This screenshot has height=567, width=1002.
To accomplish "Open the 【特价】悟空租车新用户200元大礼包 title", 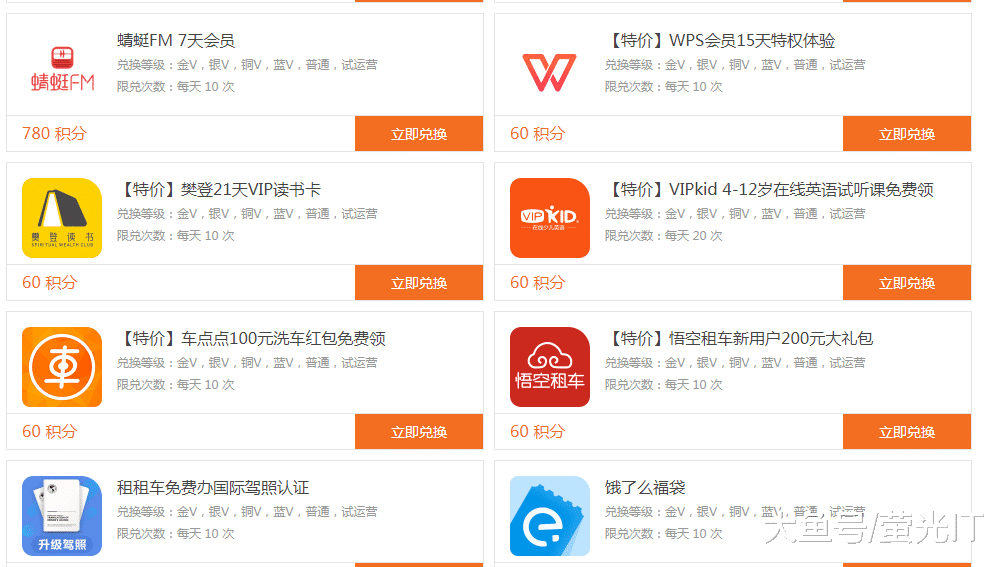I will (739, 339).
